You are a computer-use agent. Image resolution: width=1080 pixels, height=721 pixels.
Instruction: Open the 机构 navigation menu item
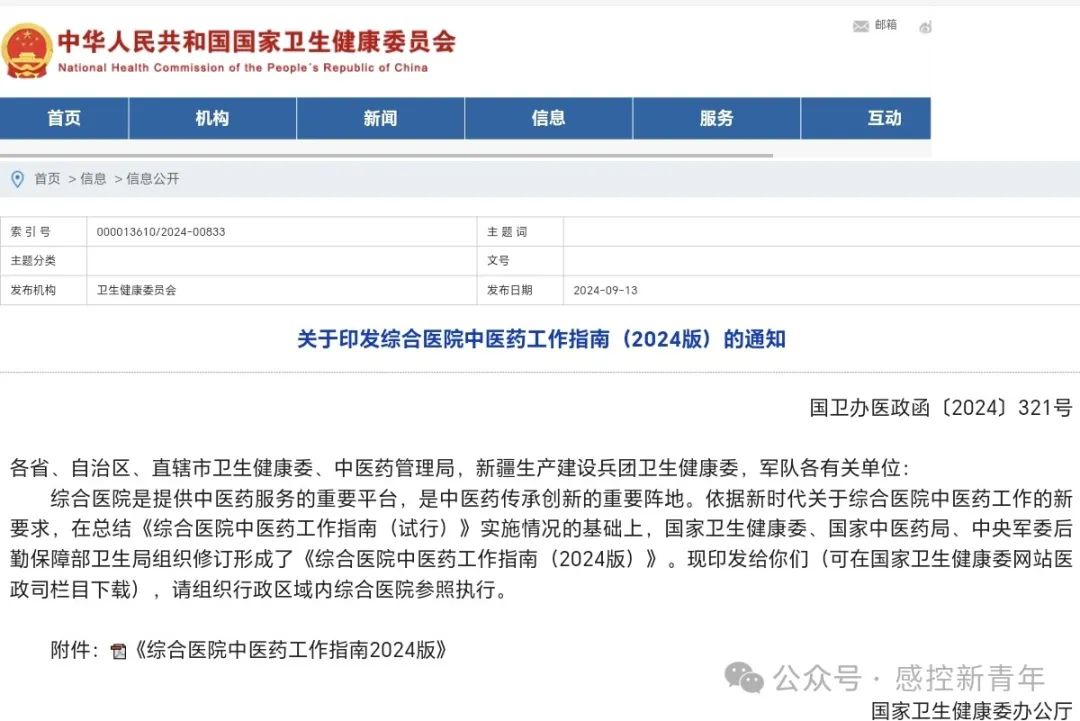point(211,118)
